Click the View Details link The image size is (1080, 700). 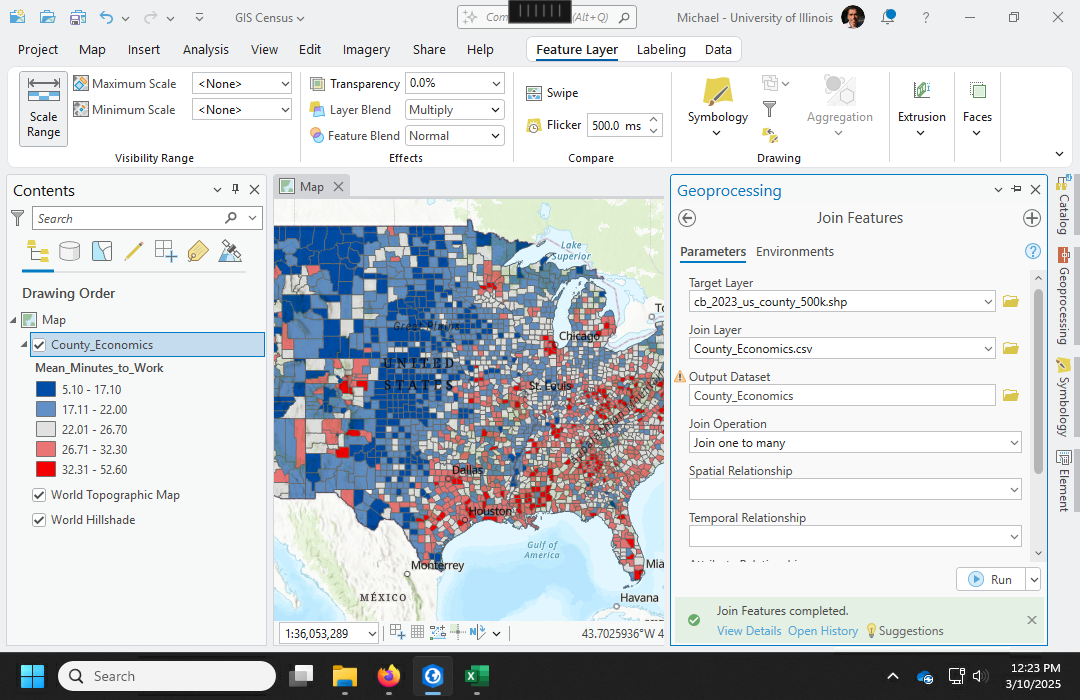click(749, 631)
